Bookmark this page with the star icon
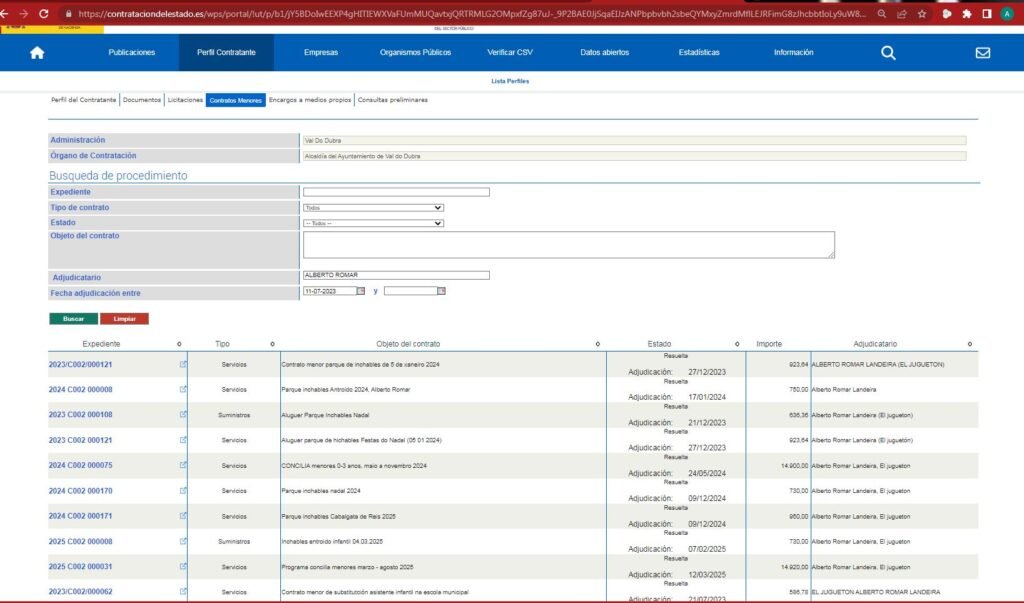This screenshot has width=1024, height=603. [922, 14]
